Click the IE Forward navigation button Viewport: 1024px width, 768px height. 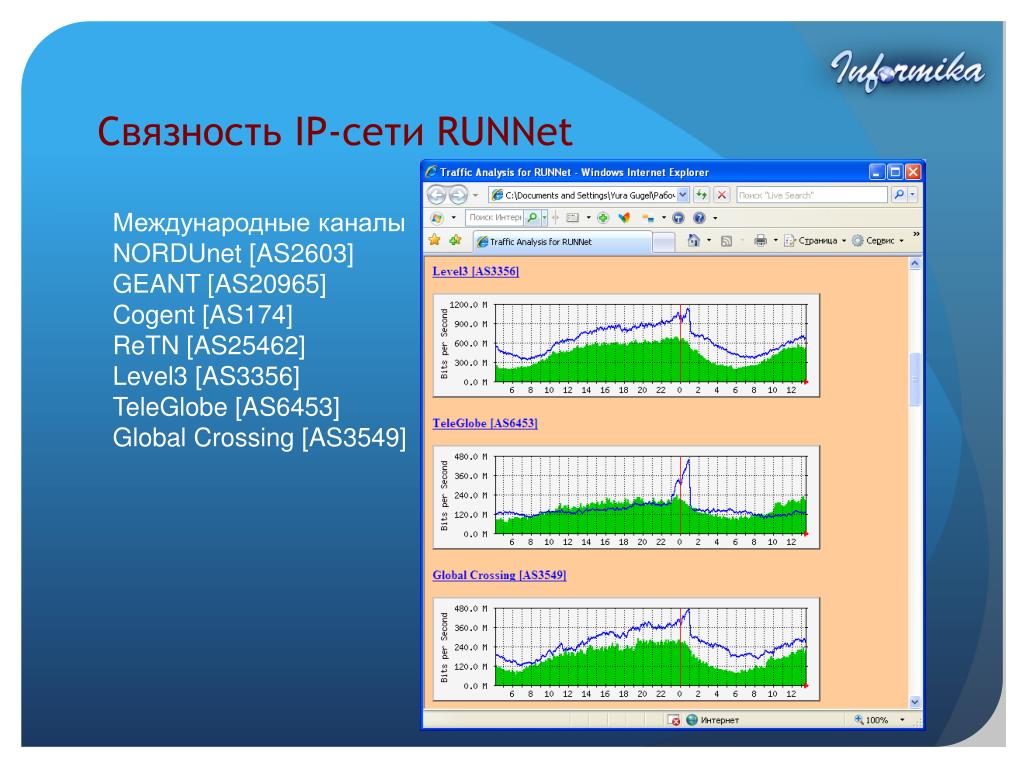click(x=458, y=195)
